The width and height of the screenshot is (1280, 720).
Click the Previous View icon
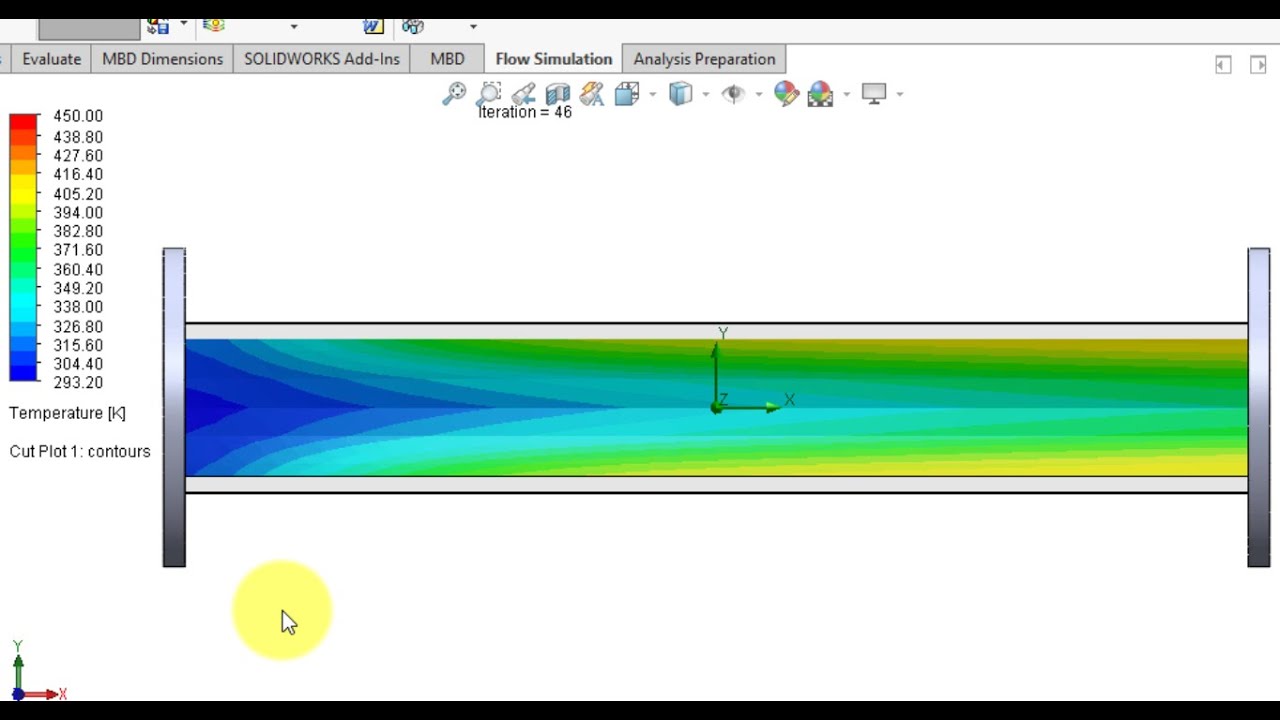[523, 94]
